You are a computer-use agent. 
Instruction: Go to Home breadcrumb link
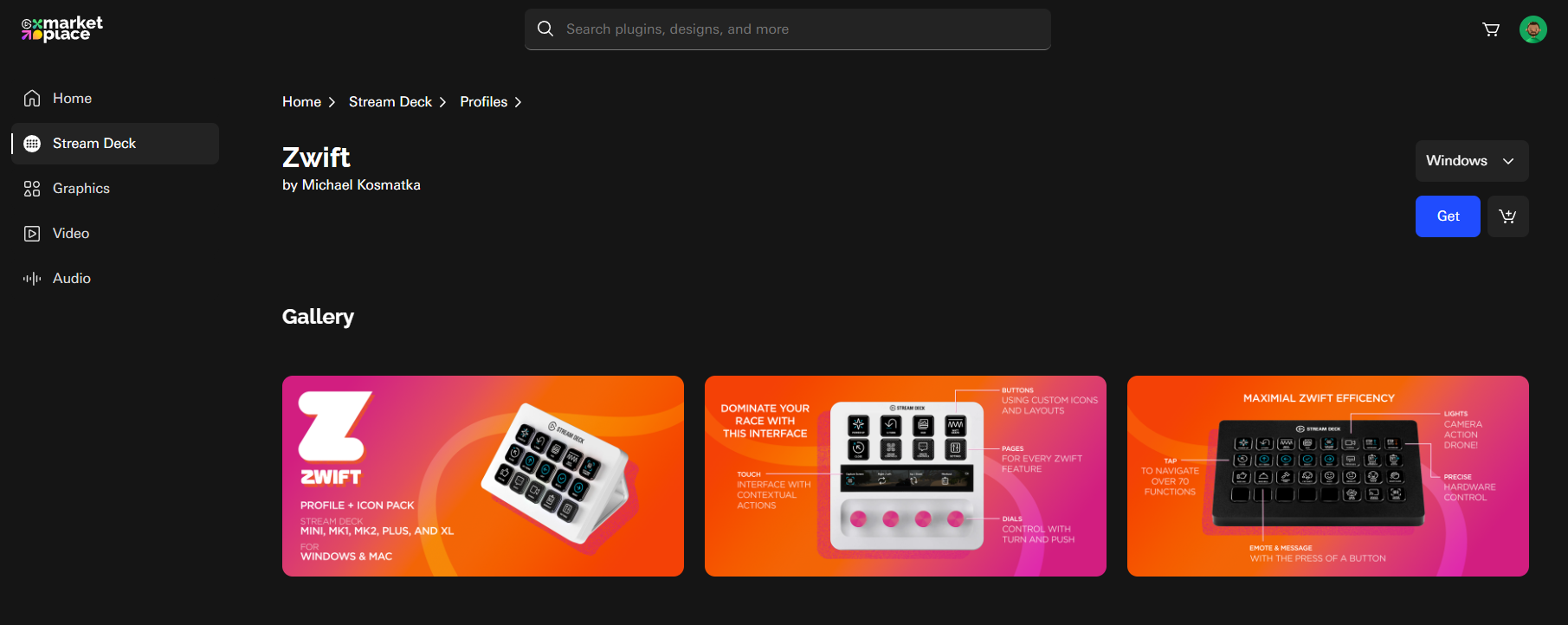[301, 102]
